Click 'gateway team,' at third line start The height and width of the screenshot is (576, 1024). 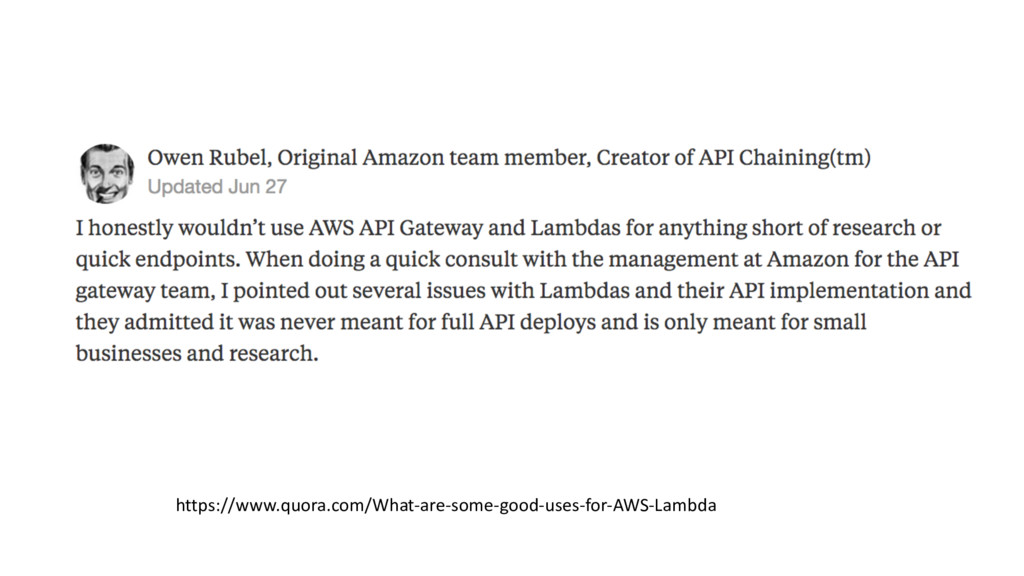click(145, 291)
